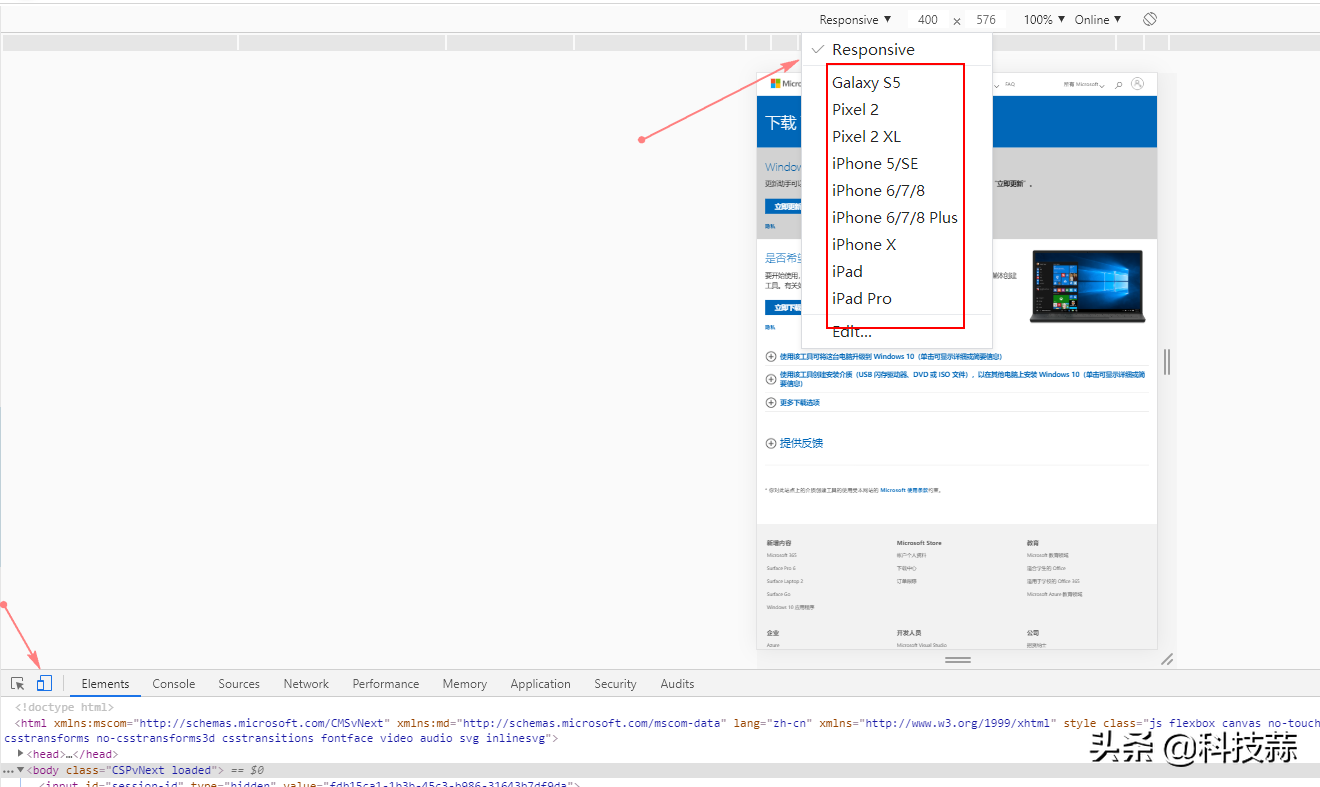The width and height of the screenshot is (1320, 787).
Task: Click the html xmlns:mscom element line
Action: (x=660, y=731)
